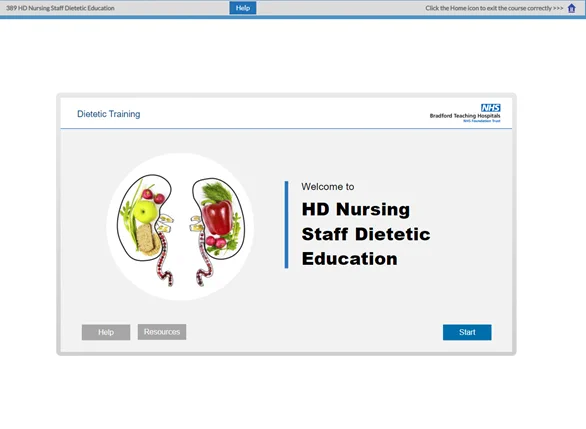Click the gray Help button on slide
This screenshot has height=429, width=586.
106,332
